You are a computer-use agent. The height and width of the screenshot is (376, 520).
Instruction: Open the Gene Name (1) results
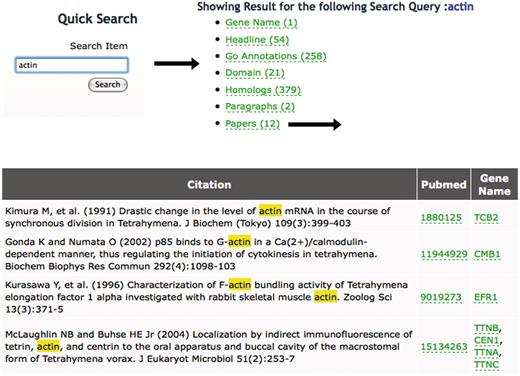pyautogui.click(x=261, y=23)
